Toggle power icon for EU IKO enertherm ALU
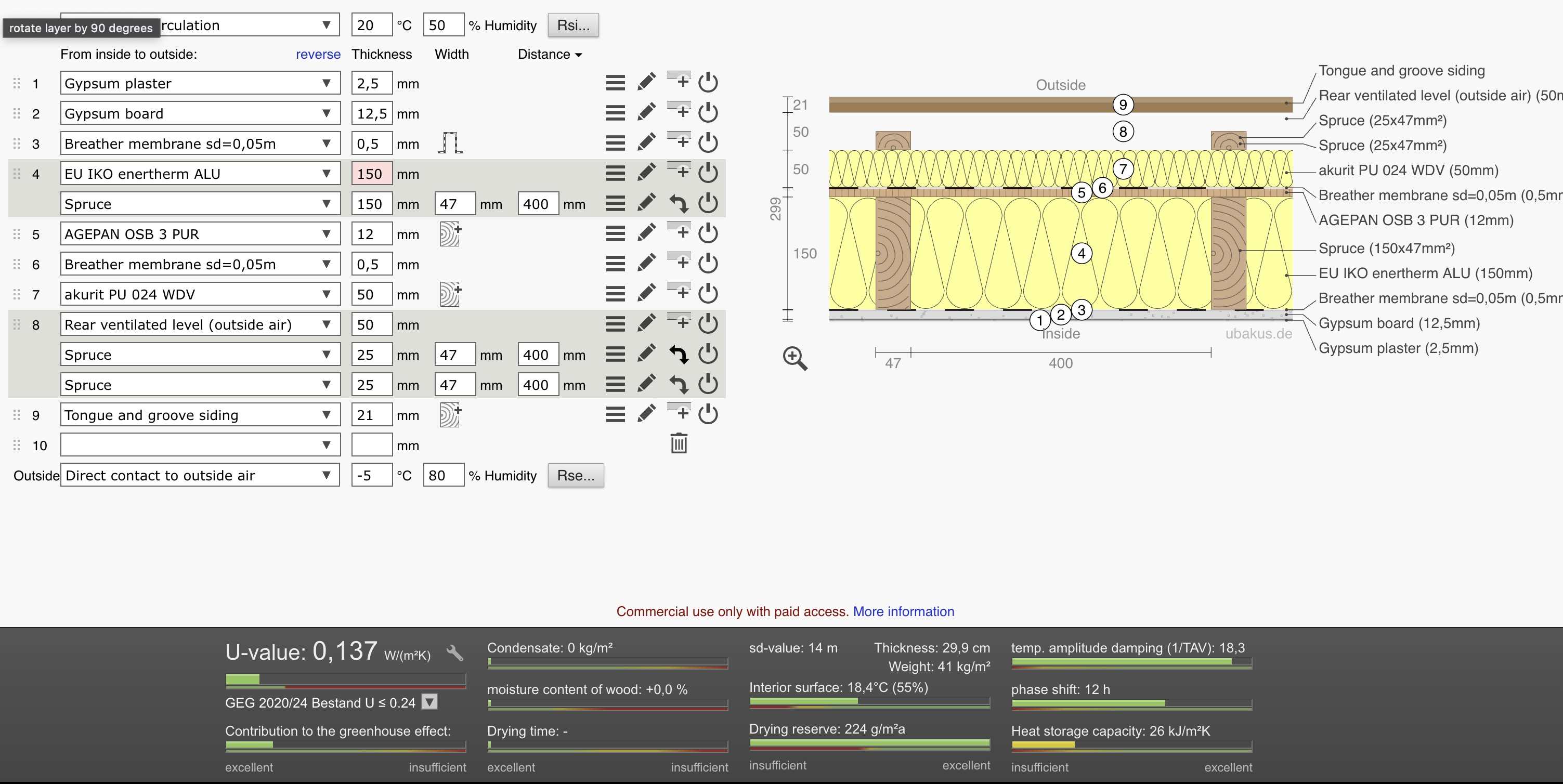 point(708,173)
